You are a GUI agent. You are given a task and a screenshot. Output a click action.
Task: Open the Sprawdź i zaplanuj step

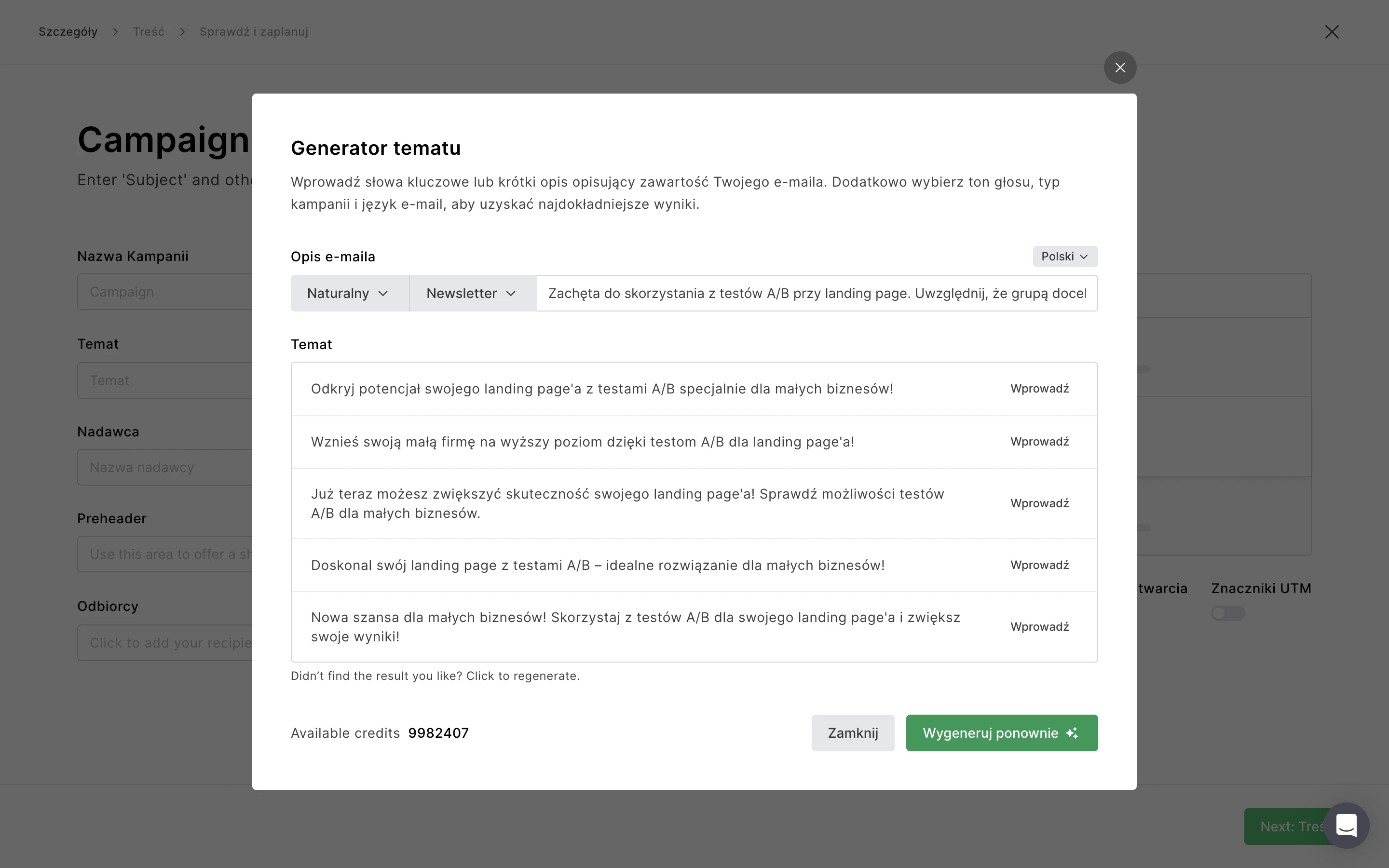click(x=254, y=32)
